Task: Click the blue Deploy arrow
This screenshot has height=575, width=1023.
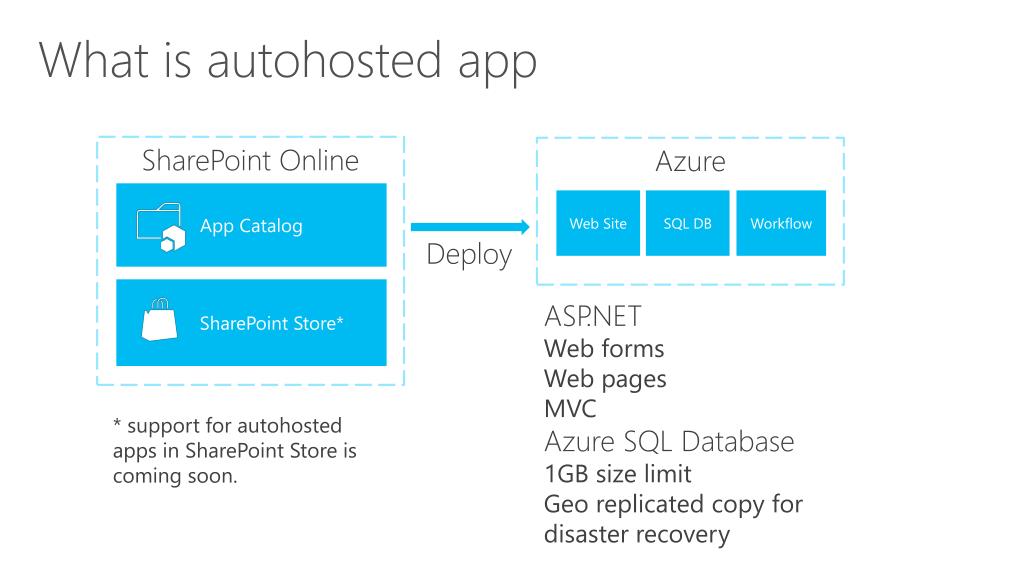Action: pos(470,226)
